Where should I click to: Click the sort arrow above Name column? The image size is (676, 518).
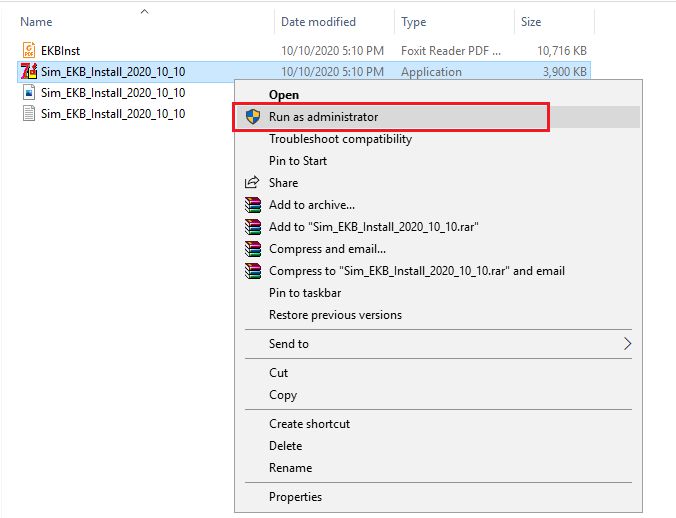pos(144,12)
